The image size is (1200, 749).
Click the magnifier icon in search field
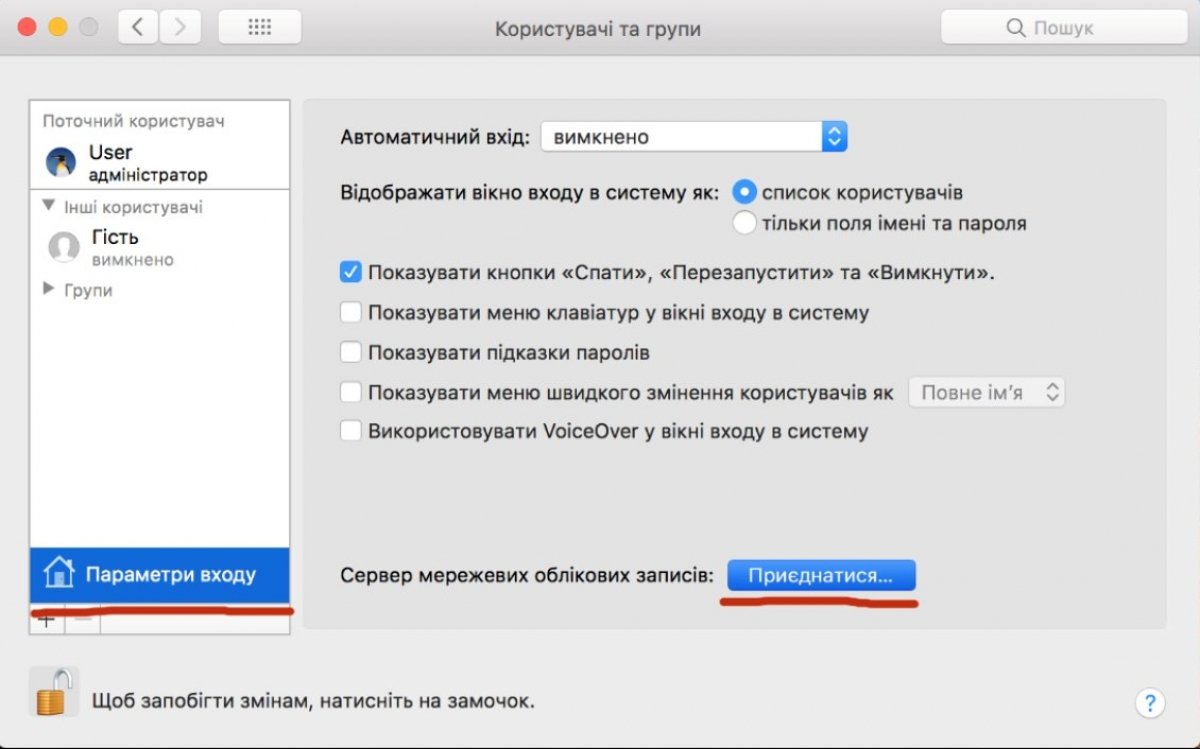[x=1016, y=28]
